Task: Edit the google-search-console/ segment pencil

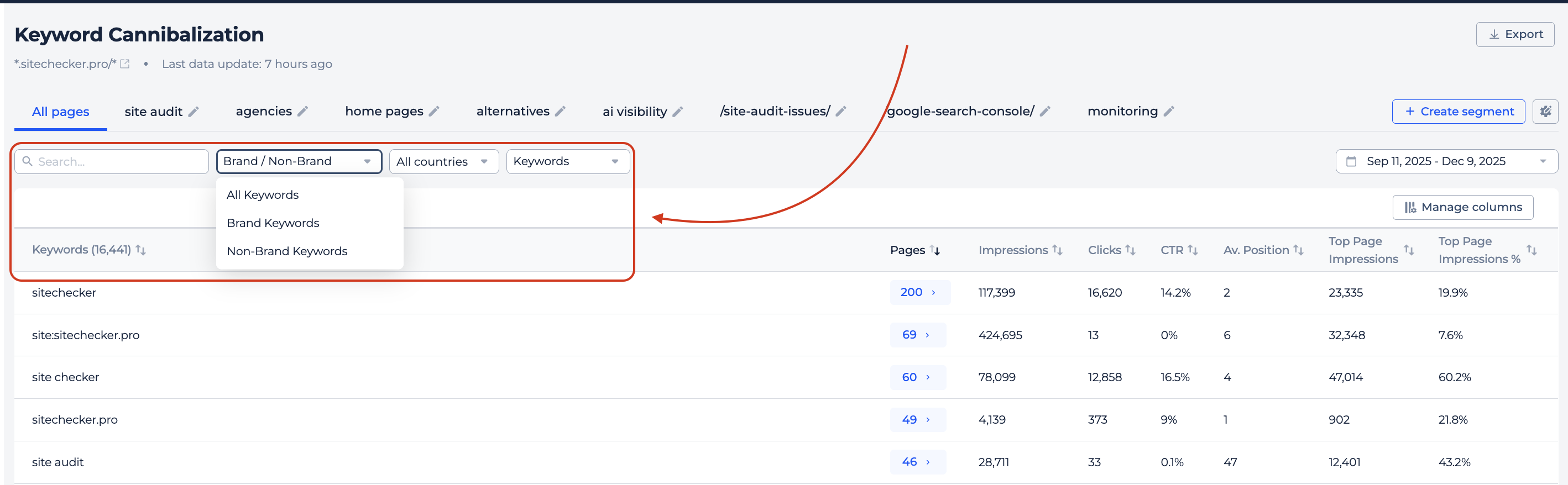Action: 1045,111
